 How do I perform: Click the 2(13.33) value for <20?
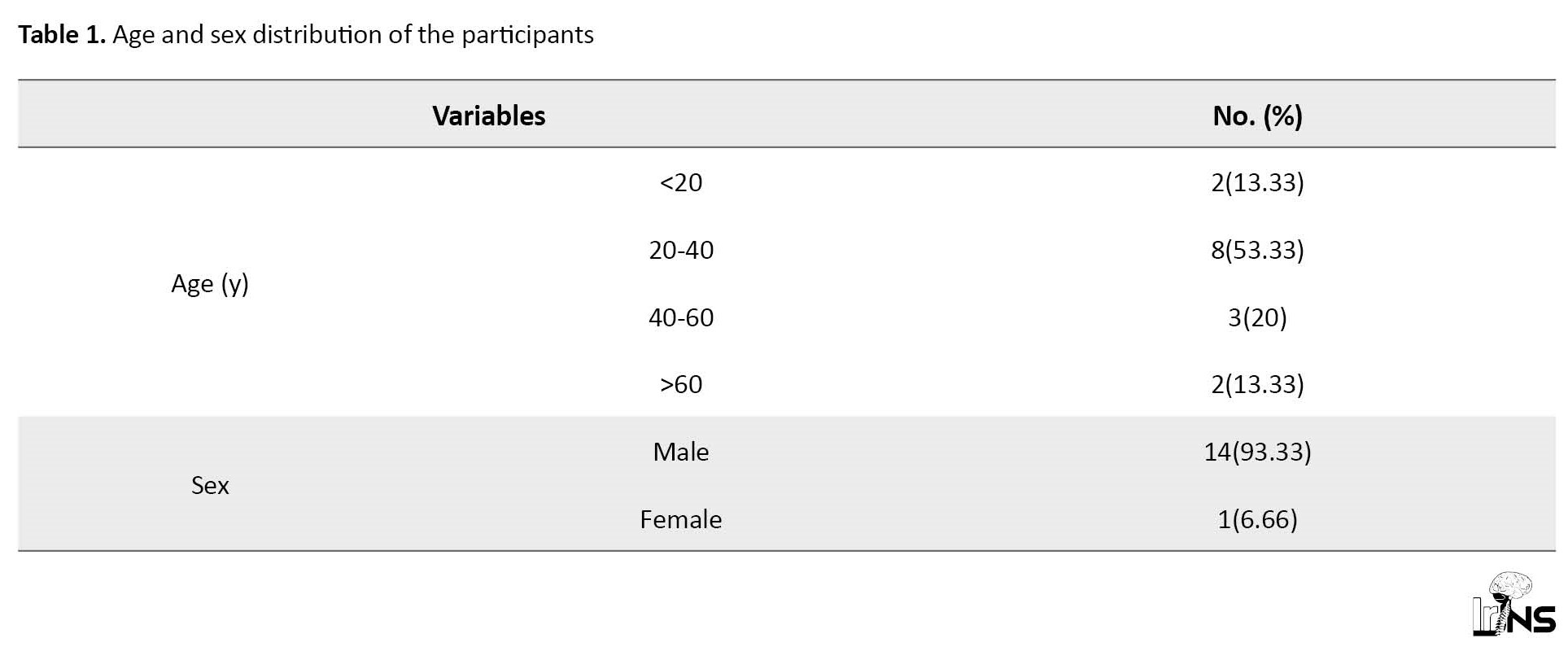pos(1257,182)
